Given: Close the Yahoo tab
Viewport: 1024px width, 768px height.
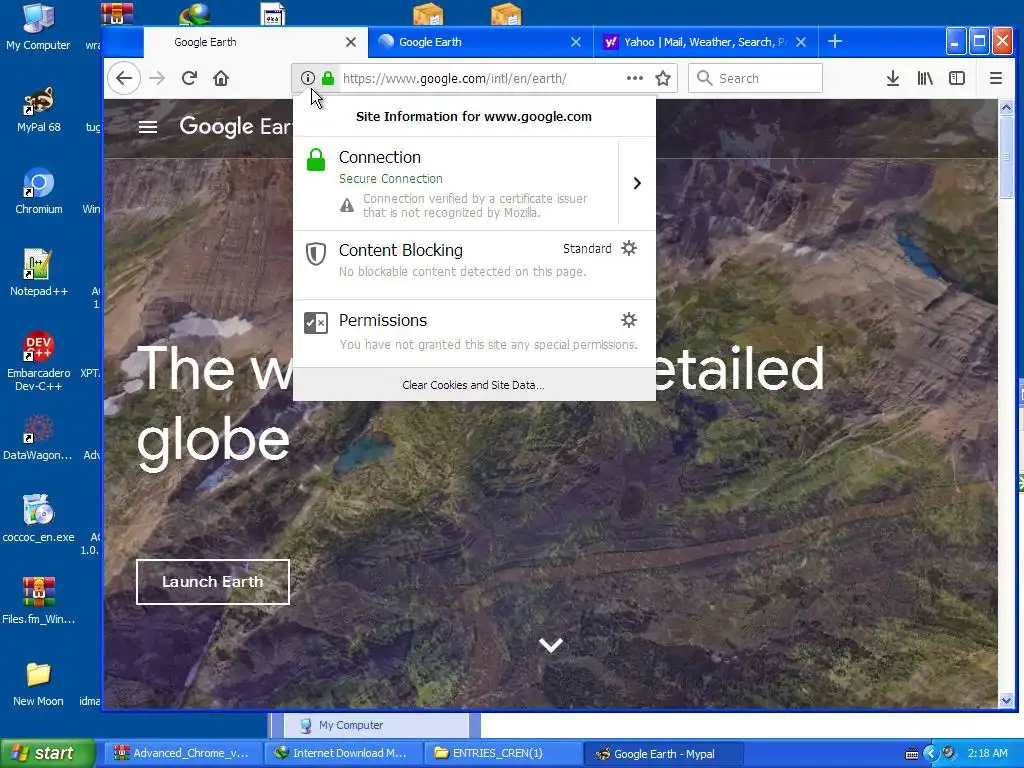Looking at the screenshot, I should tap(801, 42).
